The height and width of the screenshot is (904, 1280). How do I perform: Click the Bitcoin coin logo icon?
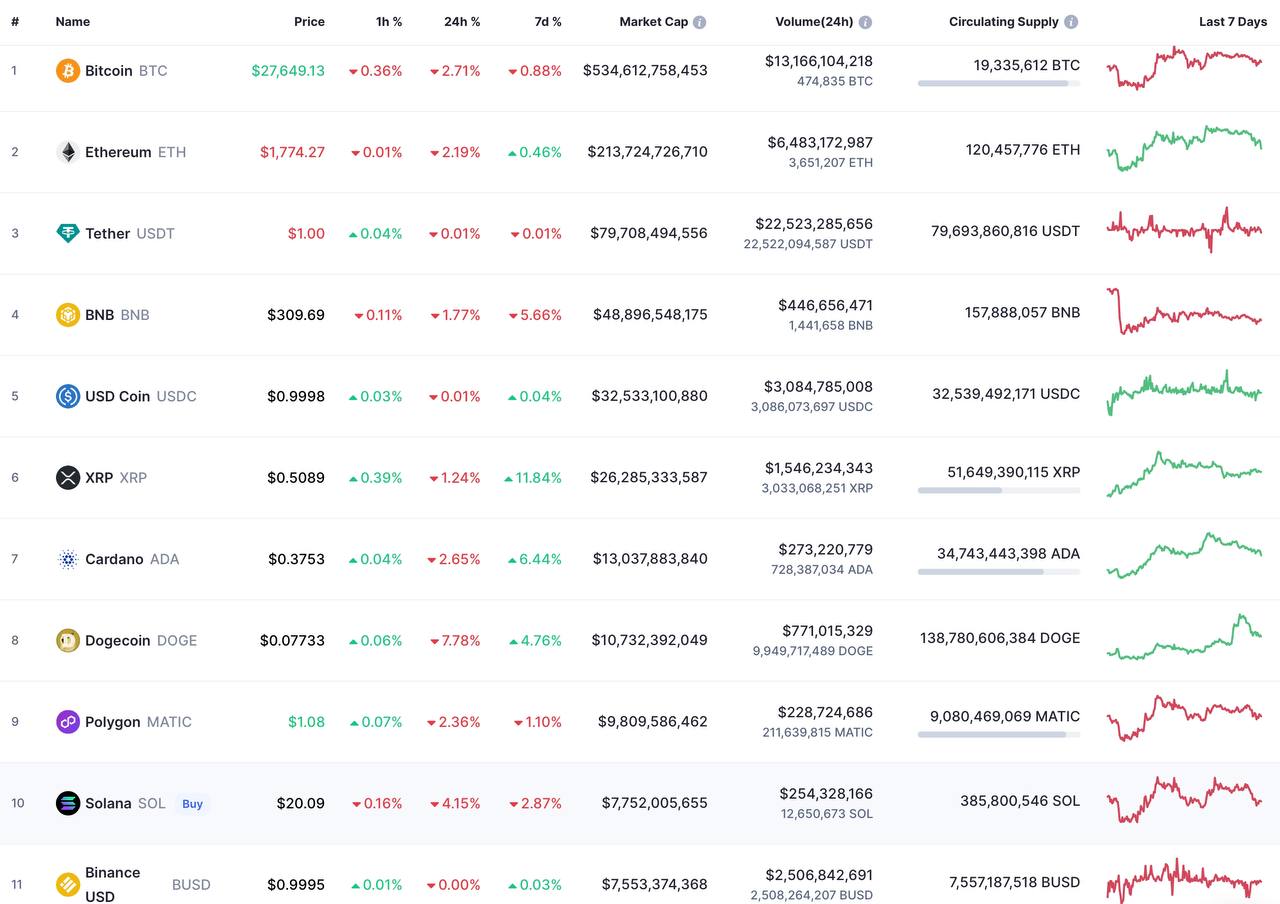coord(67,71)
